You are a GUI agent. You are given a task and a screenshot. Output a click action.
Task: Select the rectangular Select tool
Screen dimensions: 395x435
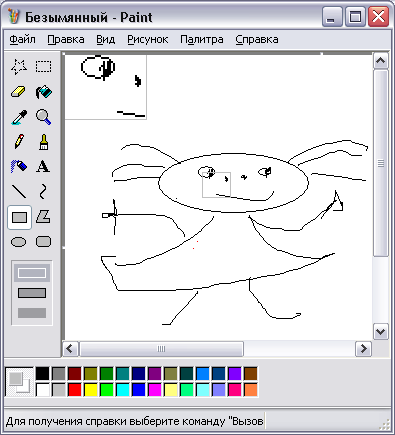coord(44,67)
